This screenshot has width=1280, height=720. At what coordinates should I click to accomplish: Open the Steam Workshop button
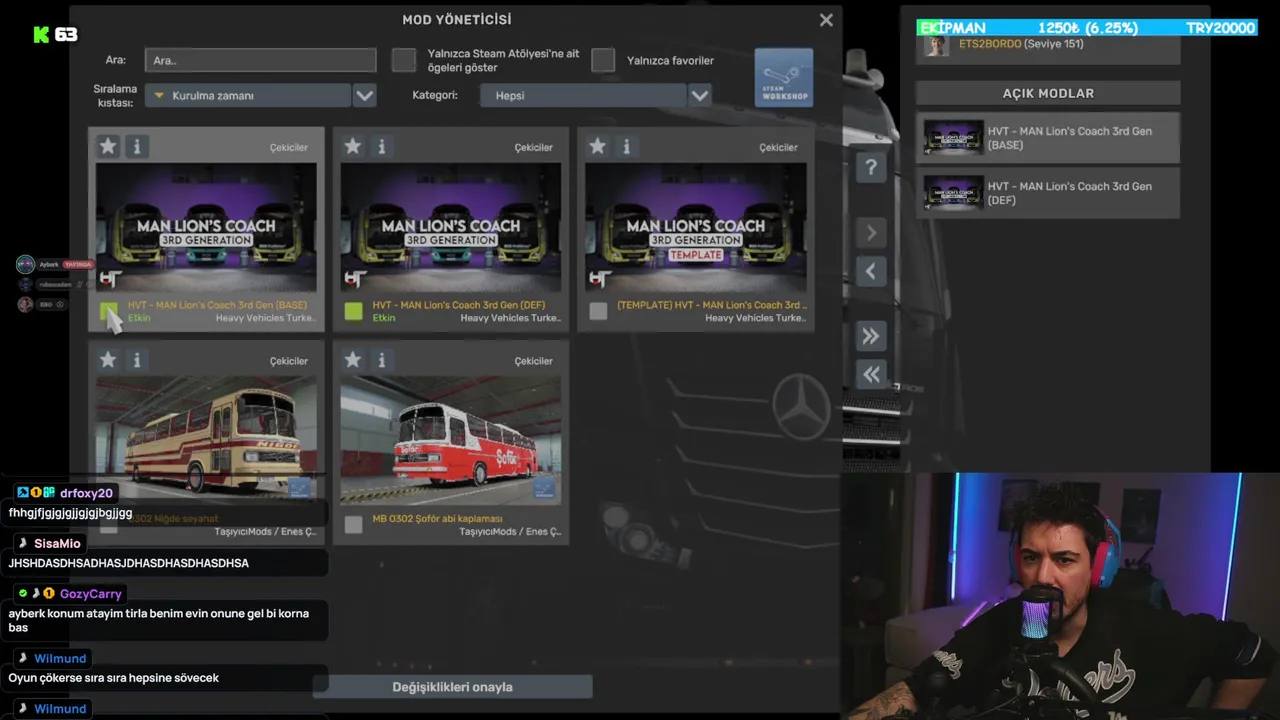tap(784, 78)
